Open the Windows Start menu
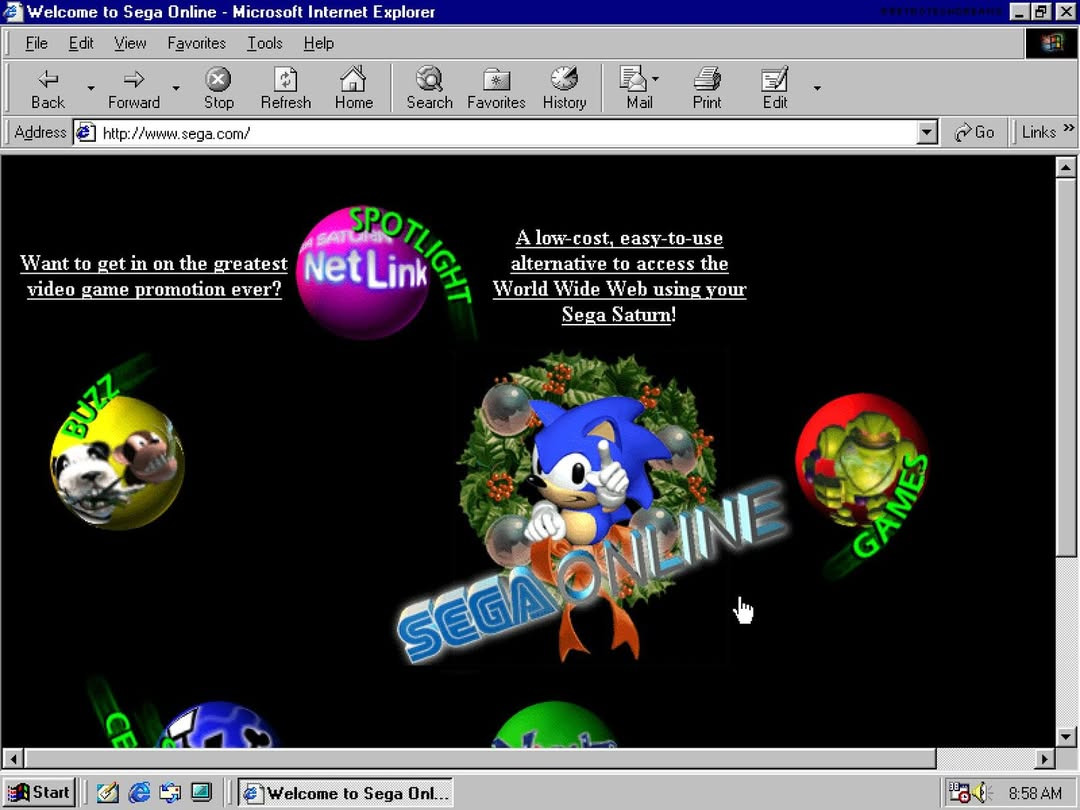Screen dimensions: 1080x810 [41, 792]
